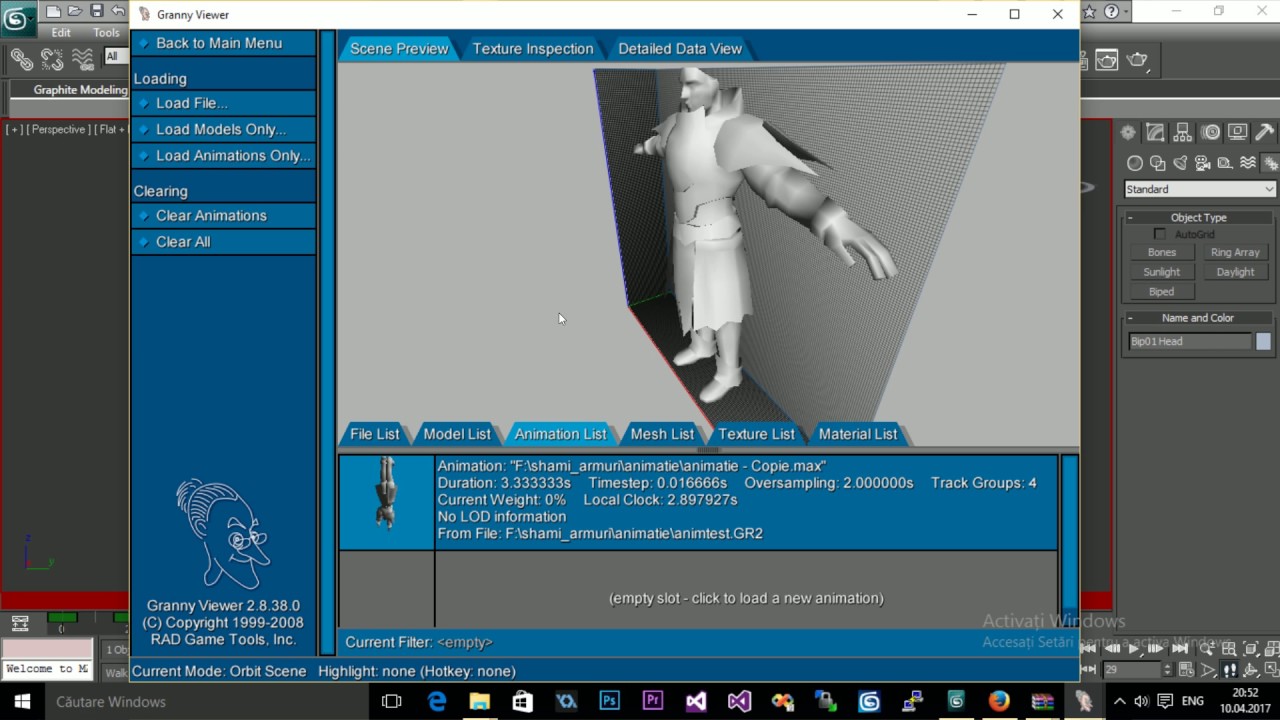Select Helpers category icon
Screen dimensions: 1280x720
[x=1225, y=163]
